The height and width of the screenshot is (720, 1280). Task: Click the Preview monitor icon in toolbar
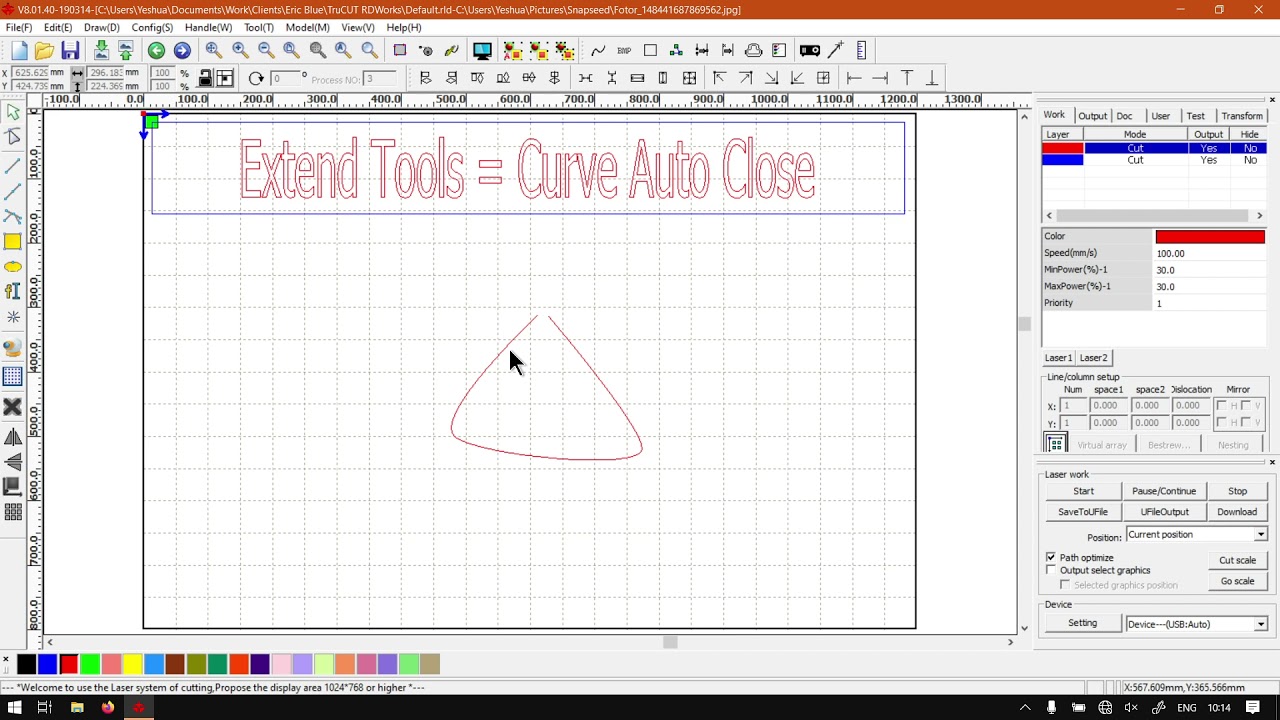[x=482, y=50]
